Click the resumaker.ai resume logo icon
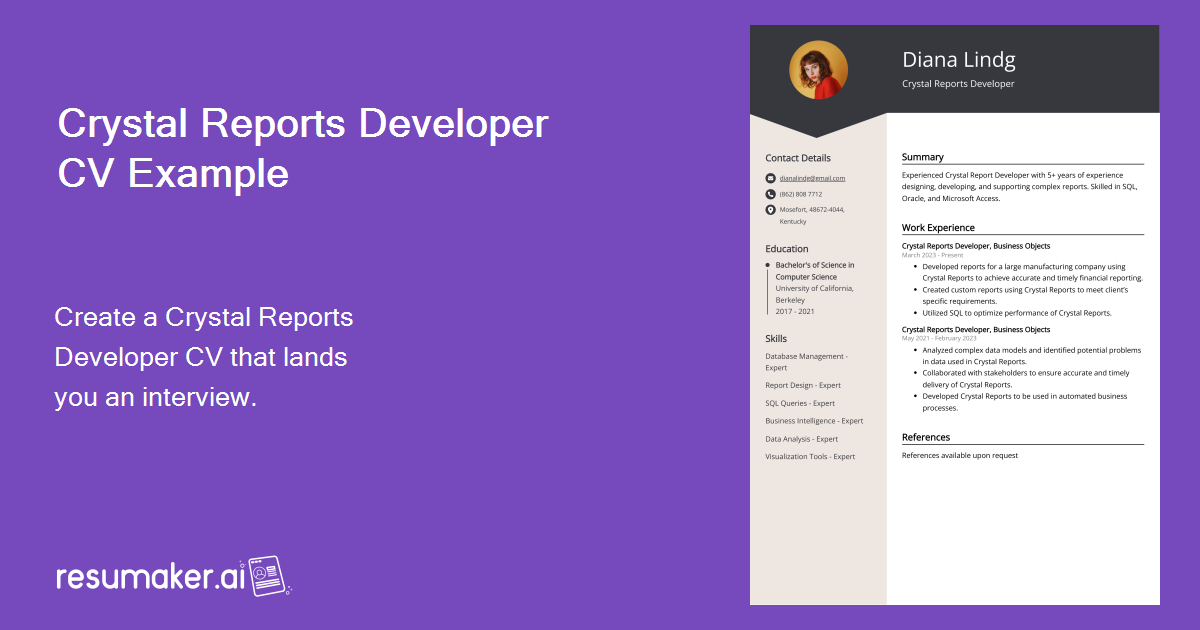Viewport: 1200px width, 630px height. point(266,576)
